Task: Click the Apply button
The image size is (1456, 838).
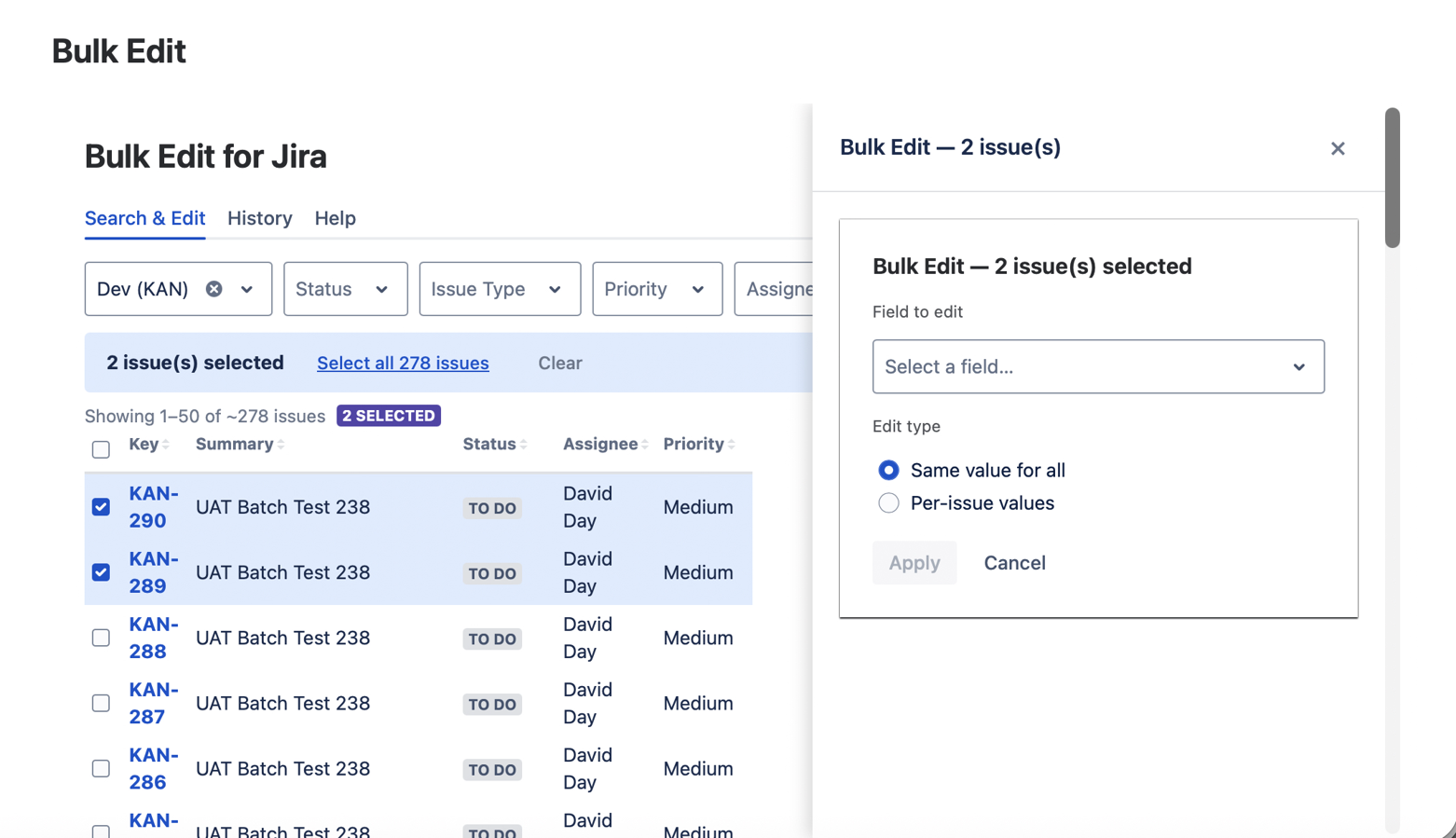Action: coord(914,563)
